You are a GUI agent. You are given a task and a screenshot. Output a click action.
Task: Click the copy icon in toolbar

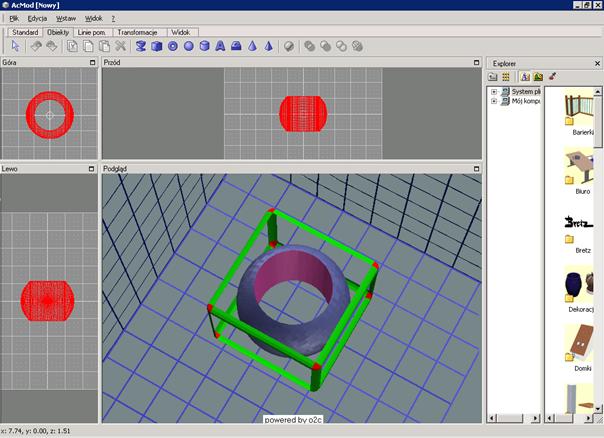(88, 46)
